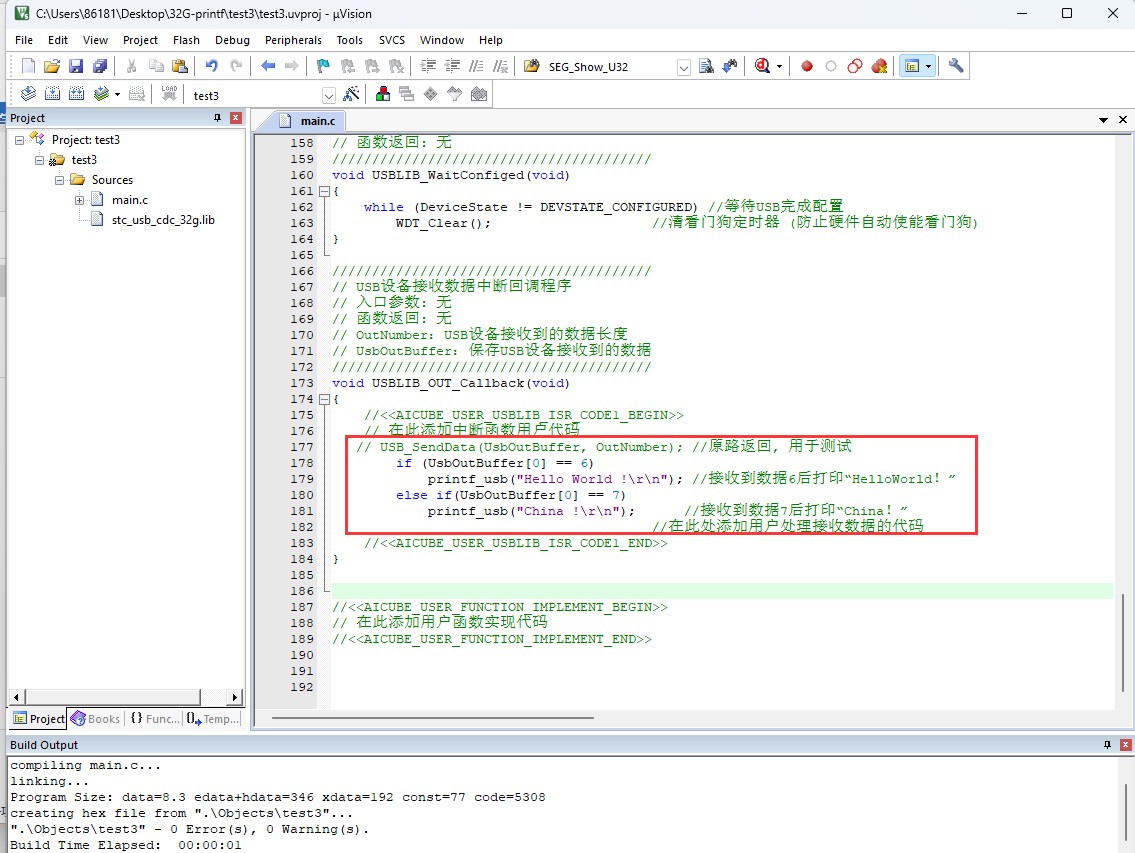Toggle the pin on the Build Output panel
The image size is (1135, 853).
[x=1107, y=745]
